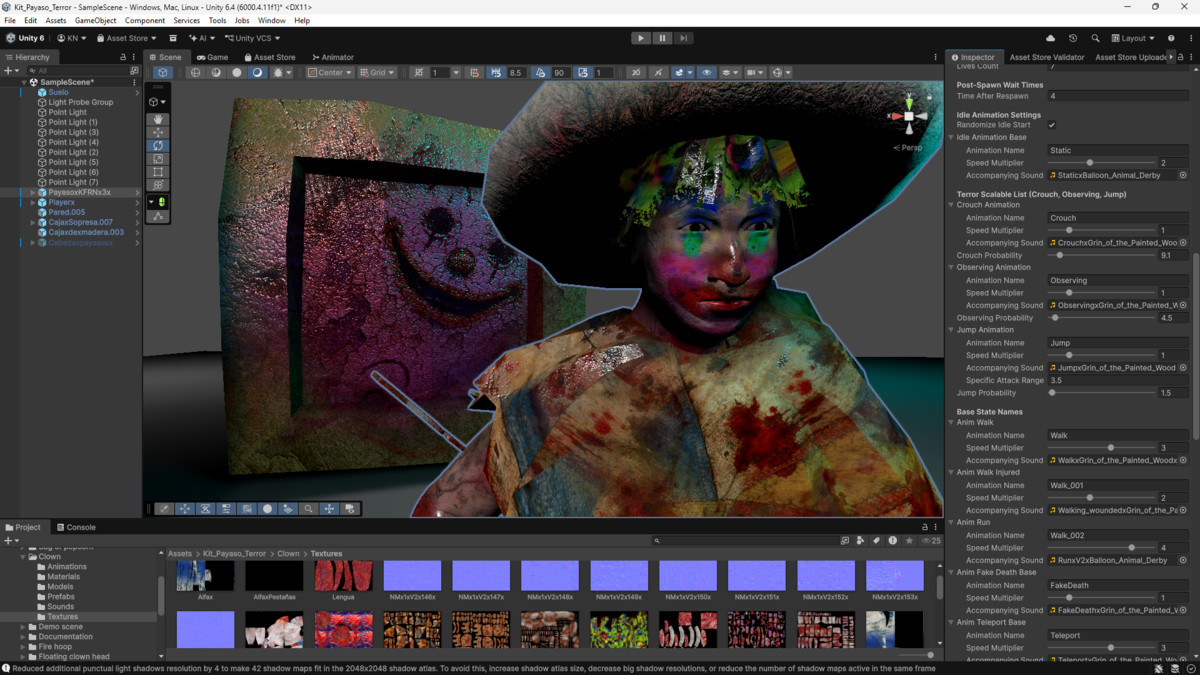Viewport: 1200px width, 675px height.
Task: Switch to the Console tab
Action: tap(76, 527)
